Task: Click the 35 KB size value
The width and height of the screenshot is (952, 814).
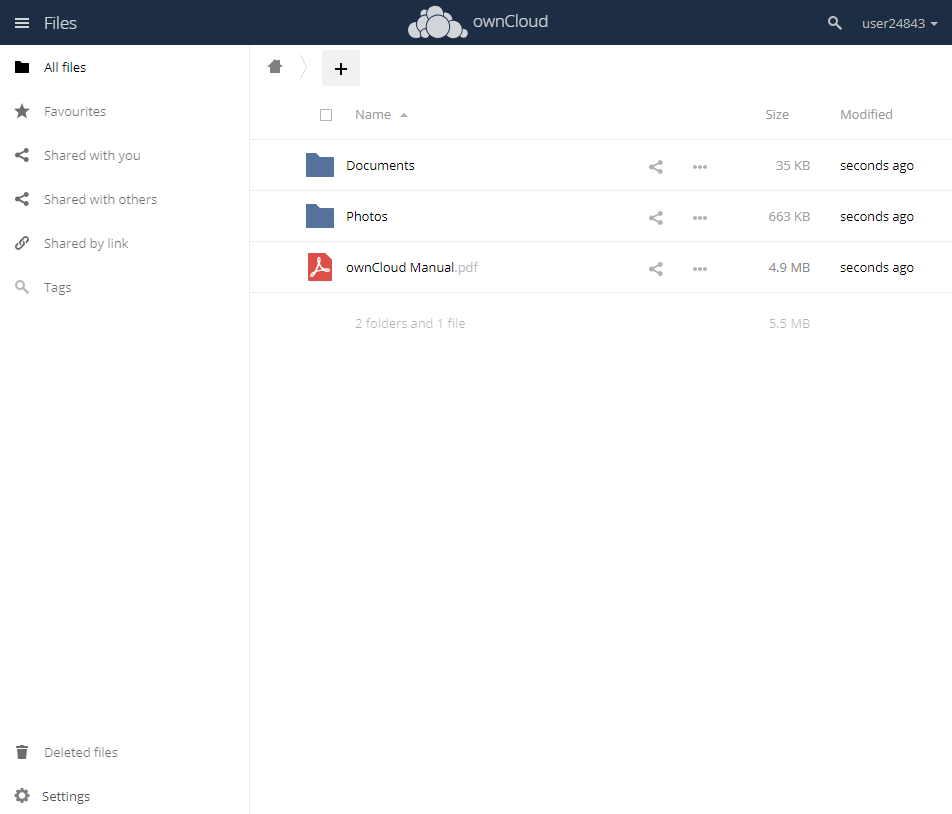Action: [x=792, y=166]
